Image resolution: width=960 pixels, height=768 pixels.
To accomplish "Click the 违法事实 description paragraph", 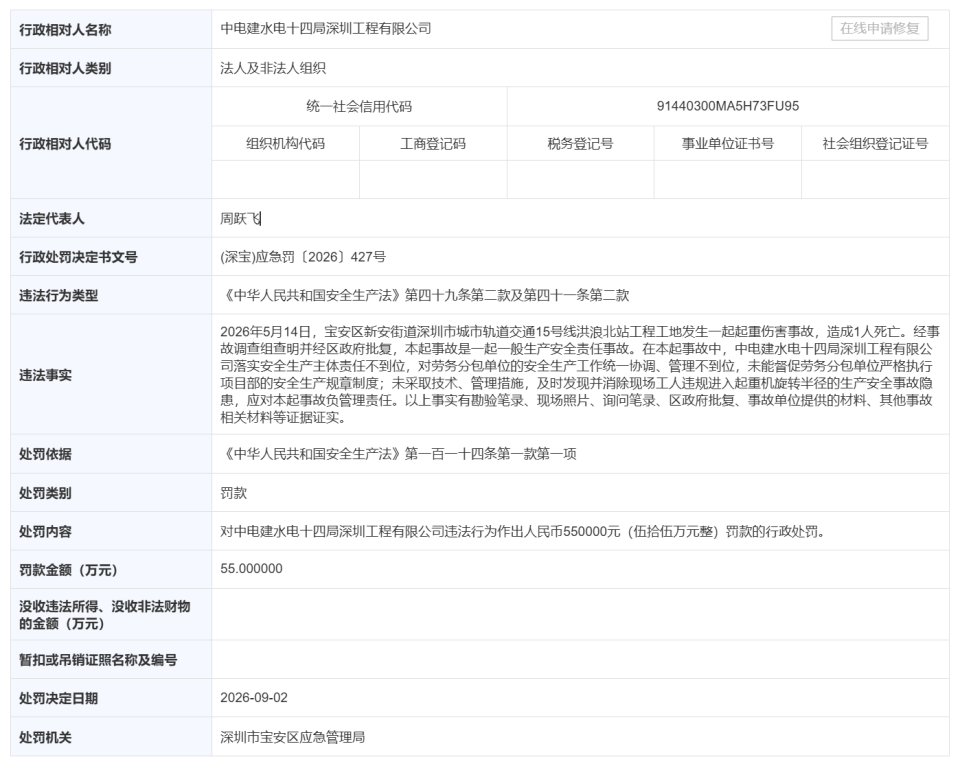I will pos(580,375).
